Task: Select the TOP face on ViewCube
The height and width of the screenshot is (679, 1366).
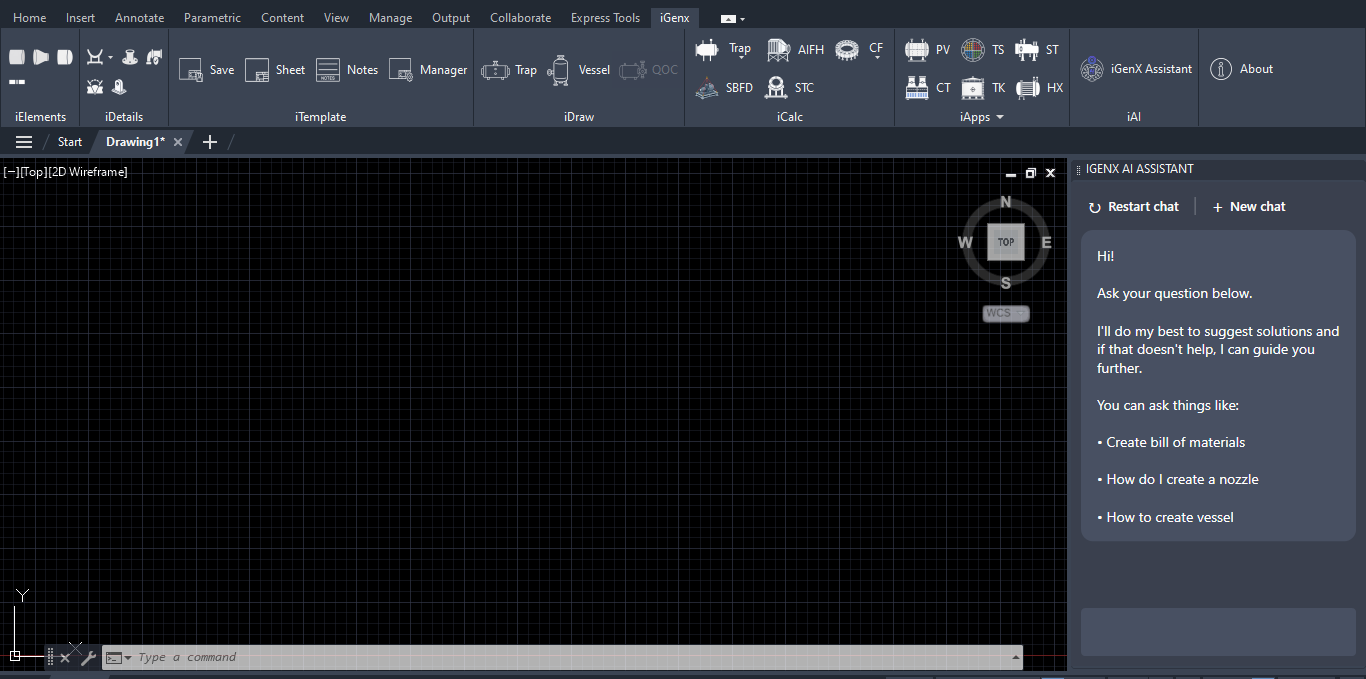Action: click(1006, 242)
